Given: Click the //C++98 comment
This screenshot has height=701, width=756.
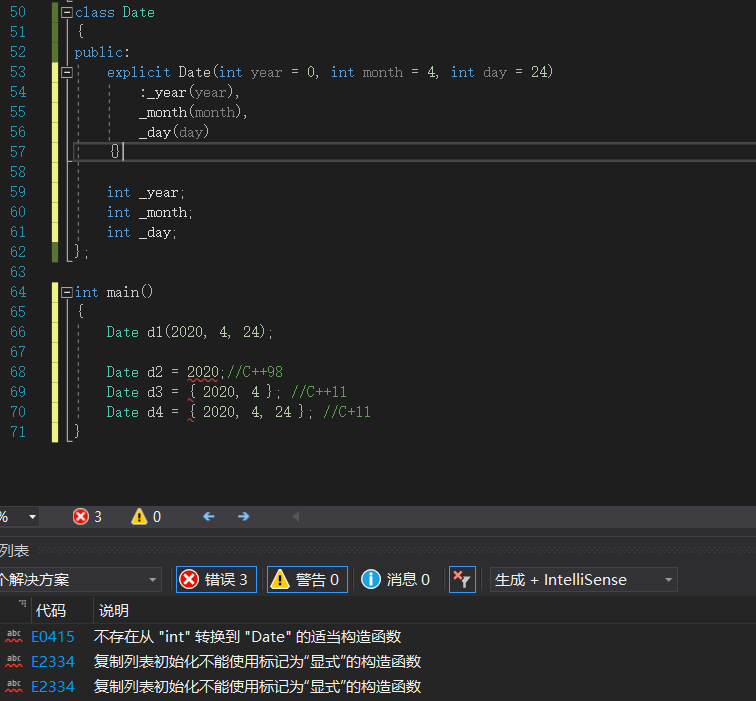Looking at the screenshot, I should click(x=255, y=372).
